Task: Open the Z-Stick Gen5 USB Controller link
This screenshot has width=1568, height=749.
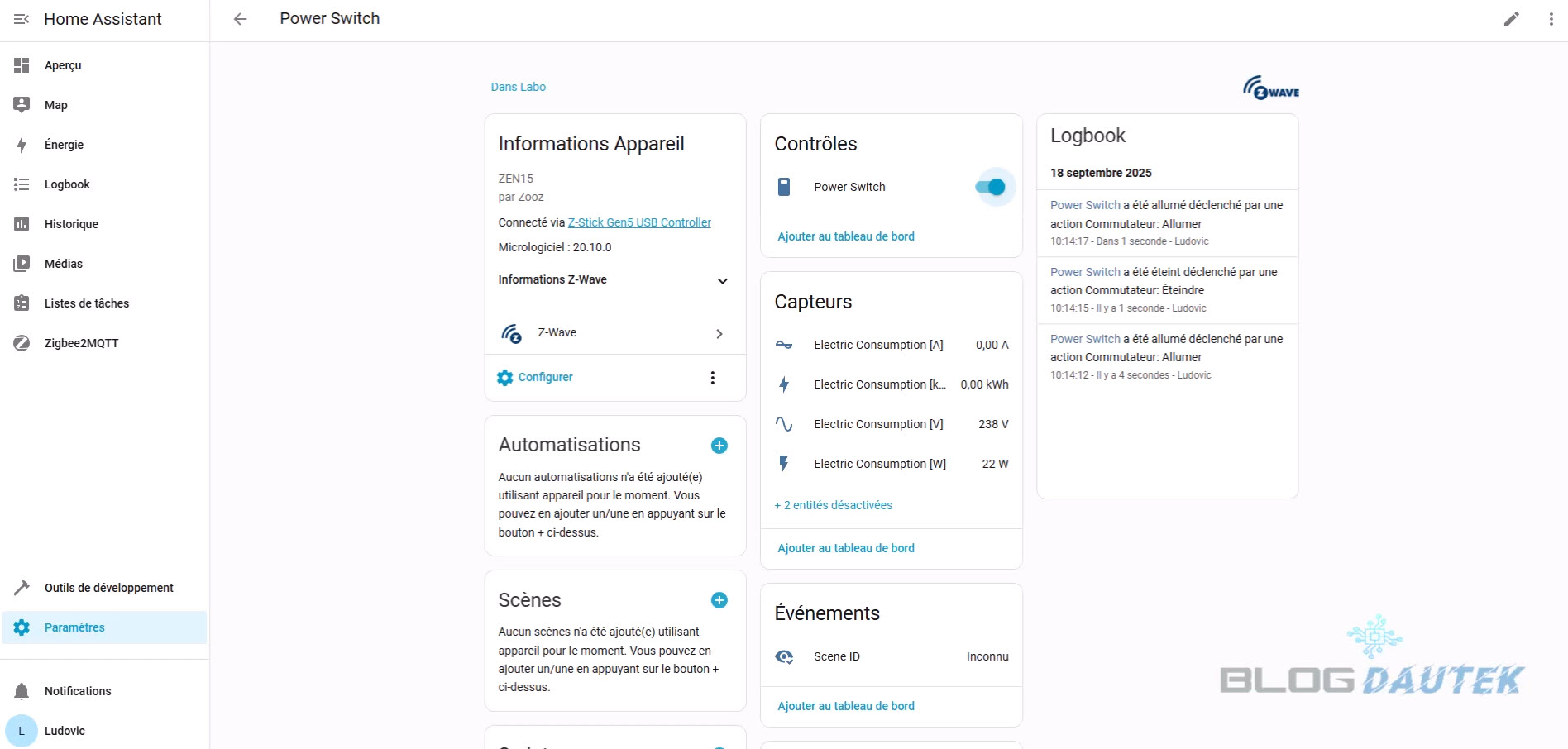Action: 638,222
